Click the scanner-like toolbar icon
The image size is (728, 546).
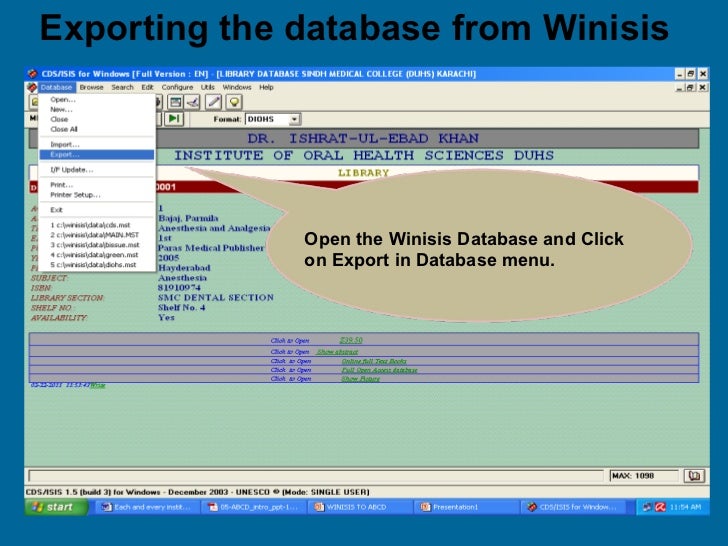193,102
